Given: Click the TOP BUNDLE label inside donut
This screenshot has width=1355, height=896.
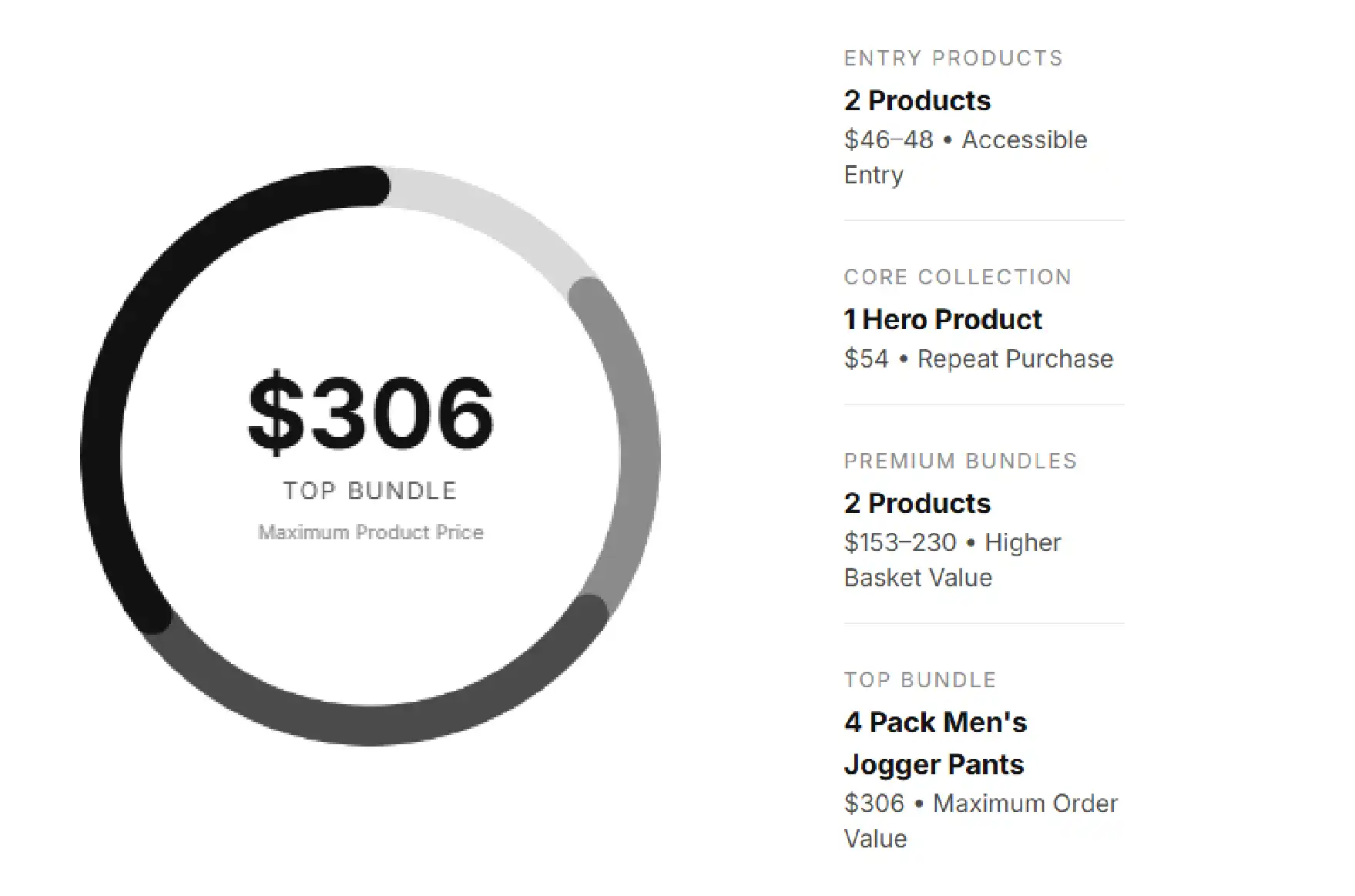Looking at the screenshot, I should [371, 491].
